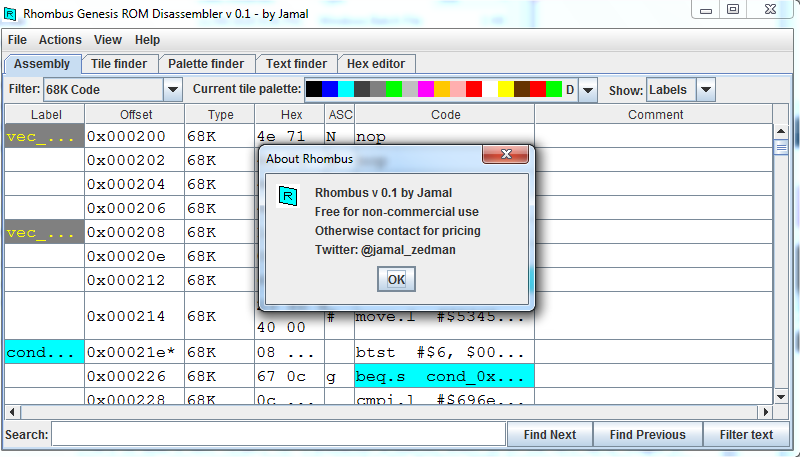The width and height of the screenshot is (800, 457).
Task: Click the Rhombus logo icon in About dialog
Action: (287, 195)
